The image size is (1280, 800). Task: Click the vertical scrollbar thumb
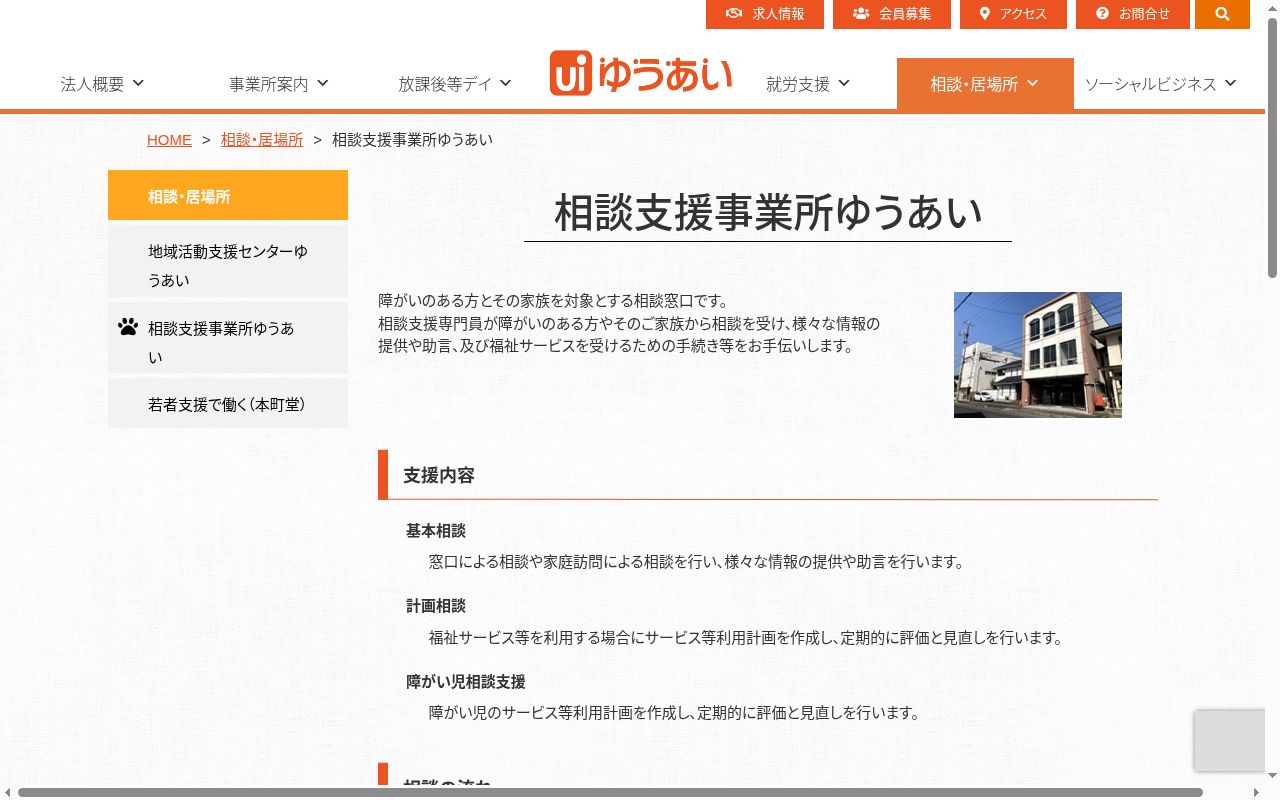click(x=1272, y=148)
